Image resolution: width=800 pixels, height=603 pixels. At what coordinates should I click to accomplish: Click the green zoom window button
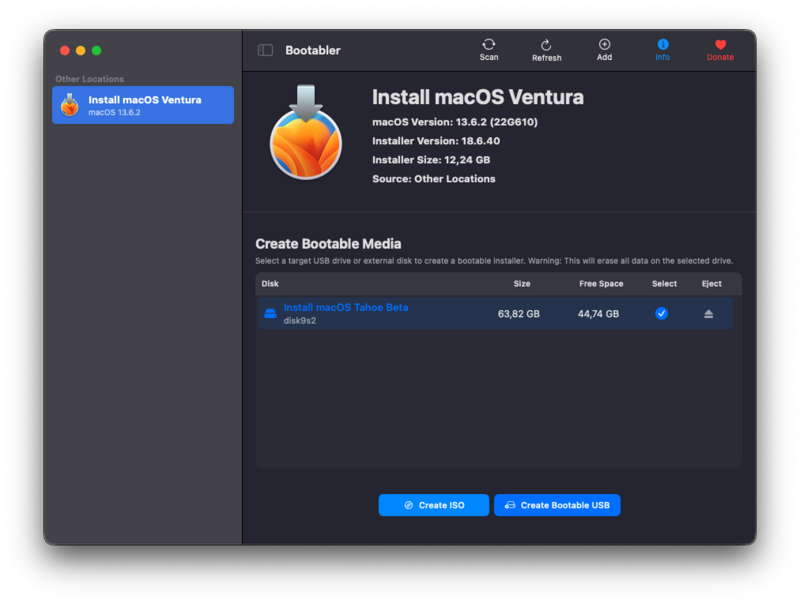pos(97,50)
